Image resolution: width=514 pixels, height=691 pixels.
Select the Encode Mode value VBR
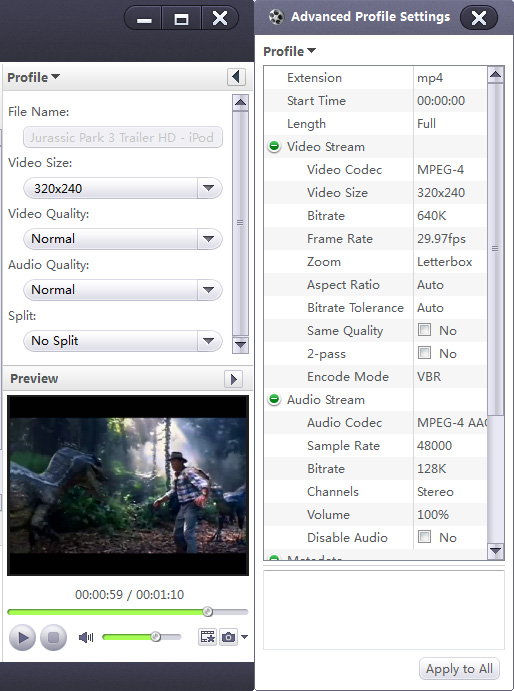[x=429, y=377]
